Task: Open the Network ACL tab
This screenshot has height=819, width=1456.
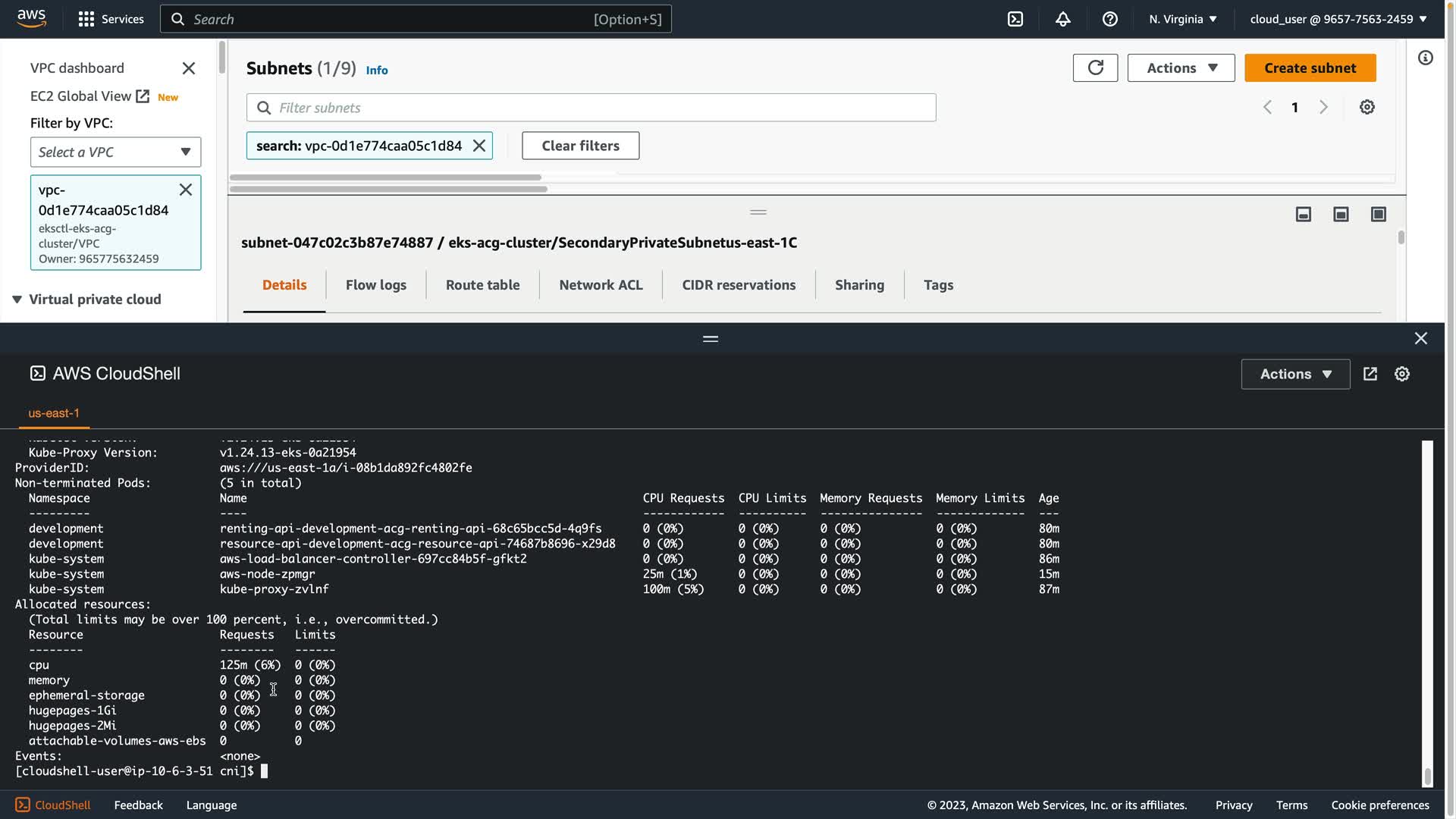Action: coord(600,285)
